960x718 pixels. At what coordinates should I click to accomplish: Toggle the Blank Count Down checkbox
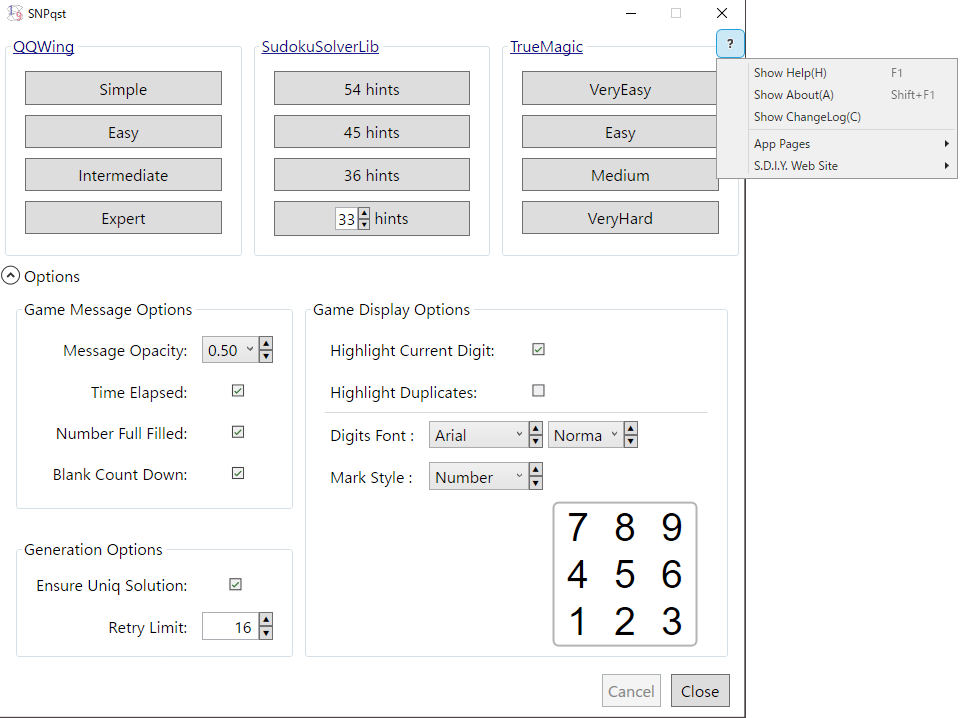point(238,473)
